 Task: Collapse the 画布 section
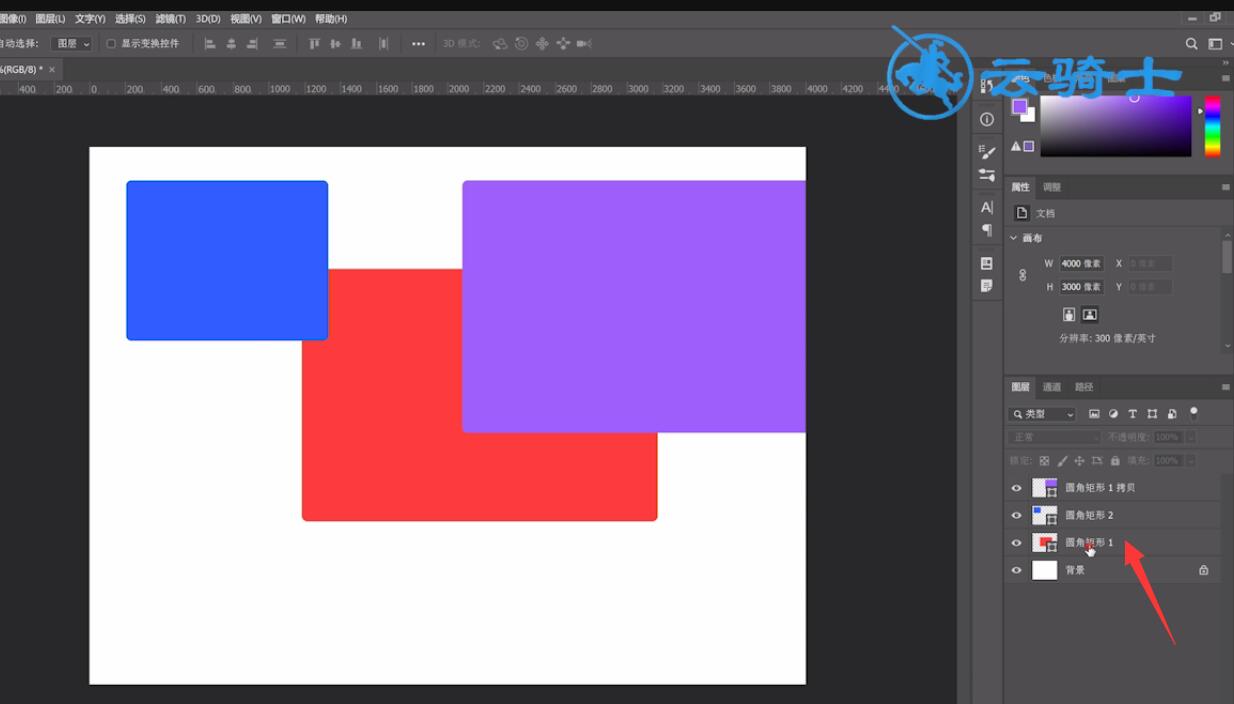point(1014,238)
